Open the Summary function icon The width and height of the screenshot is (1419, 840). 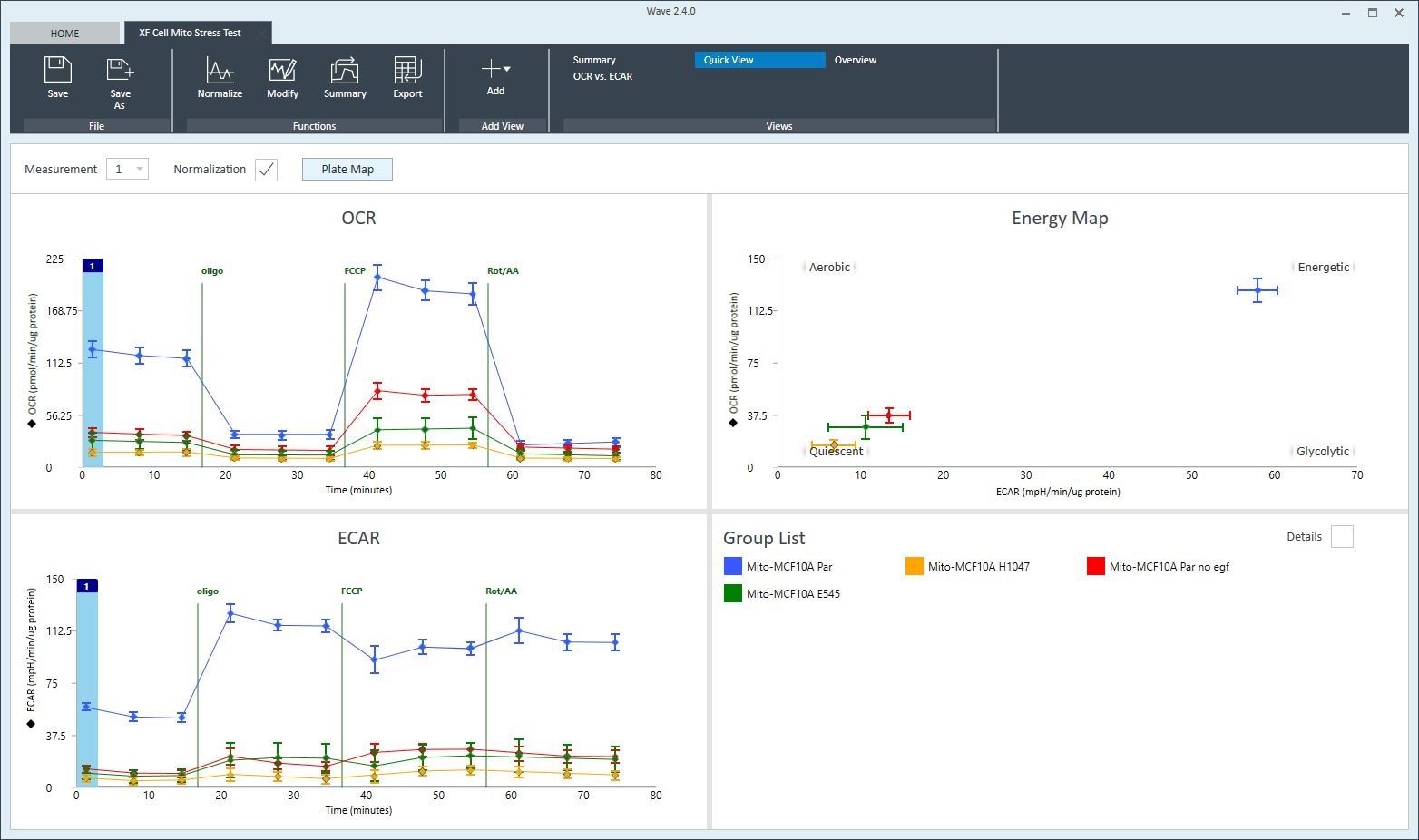click(345, 71)
